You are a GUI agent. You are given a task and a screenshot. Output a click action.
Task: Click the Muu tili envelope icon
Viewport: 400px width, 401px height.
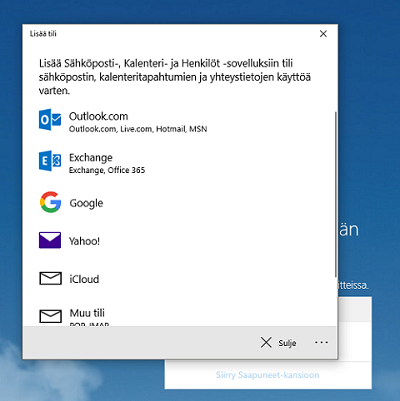tap(50, 316)
